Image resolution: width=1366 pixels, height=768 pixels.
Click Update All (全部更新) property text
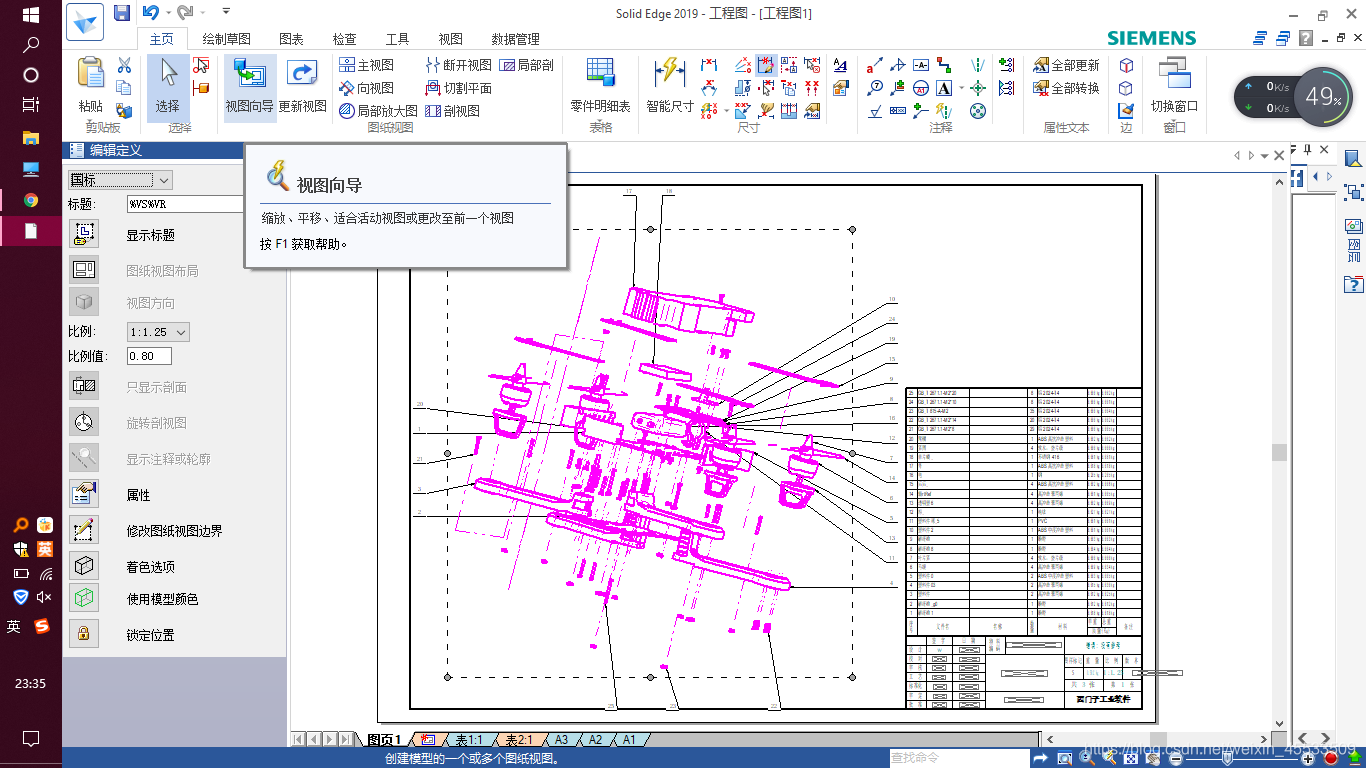coord(1066,65)
